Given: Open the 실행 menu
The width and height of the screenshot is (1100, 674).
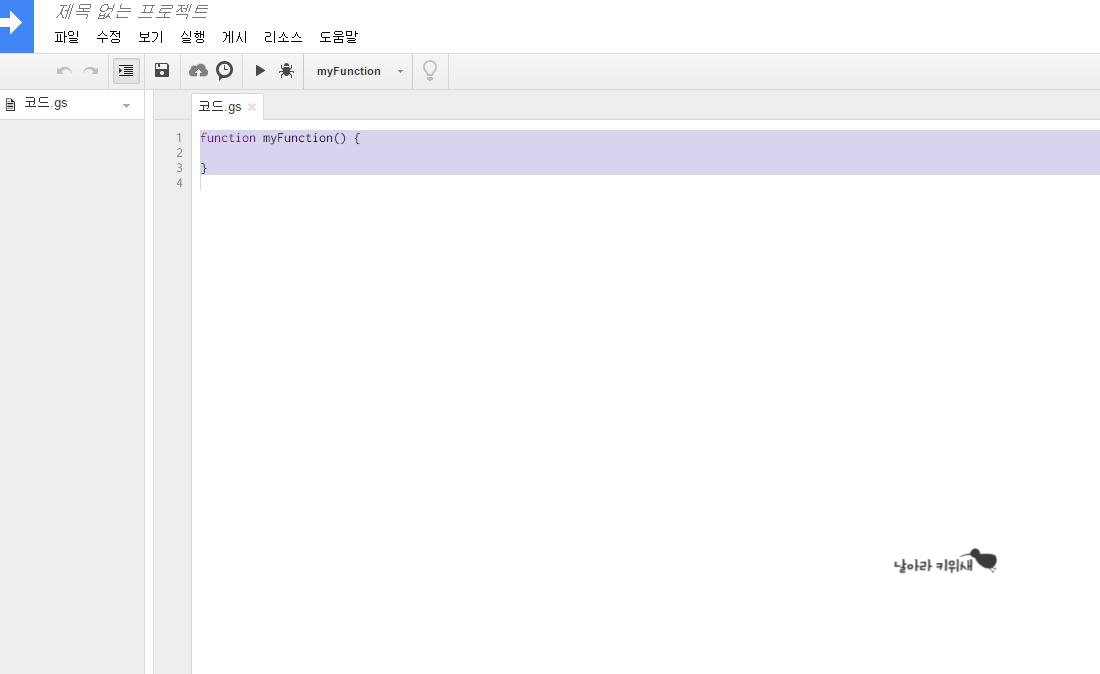Looking at the screenshot, I should 193,36.
